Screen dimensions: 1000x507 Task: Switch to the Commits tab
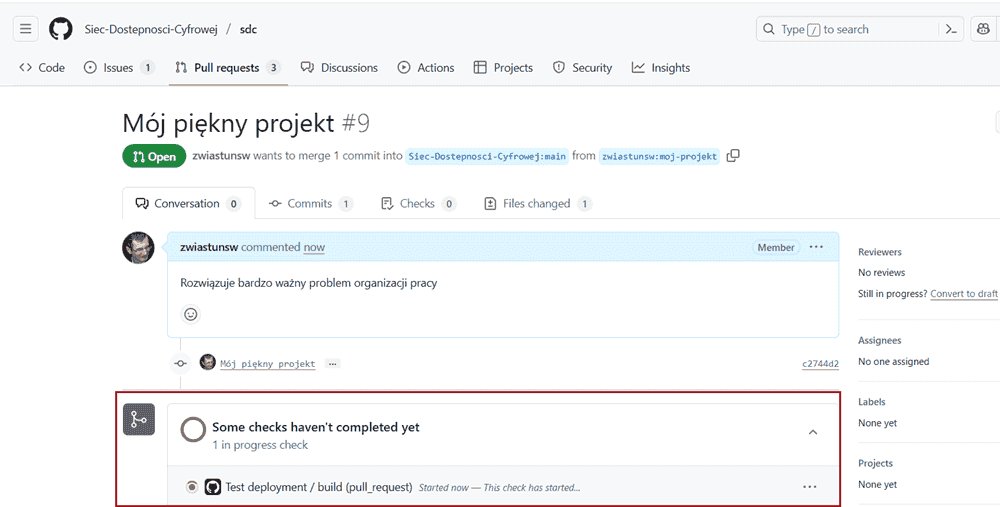click(x=310, y=204)
